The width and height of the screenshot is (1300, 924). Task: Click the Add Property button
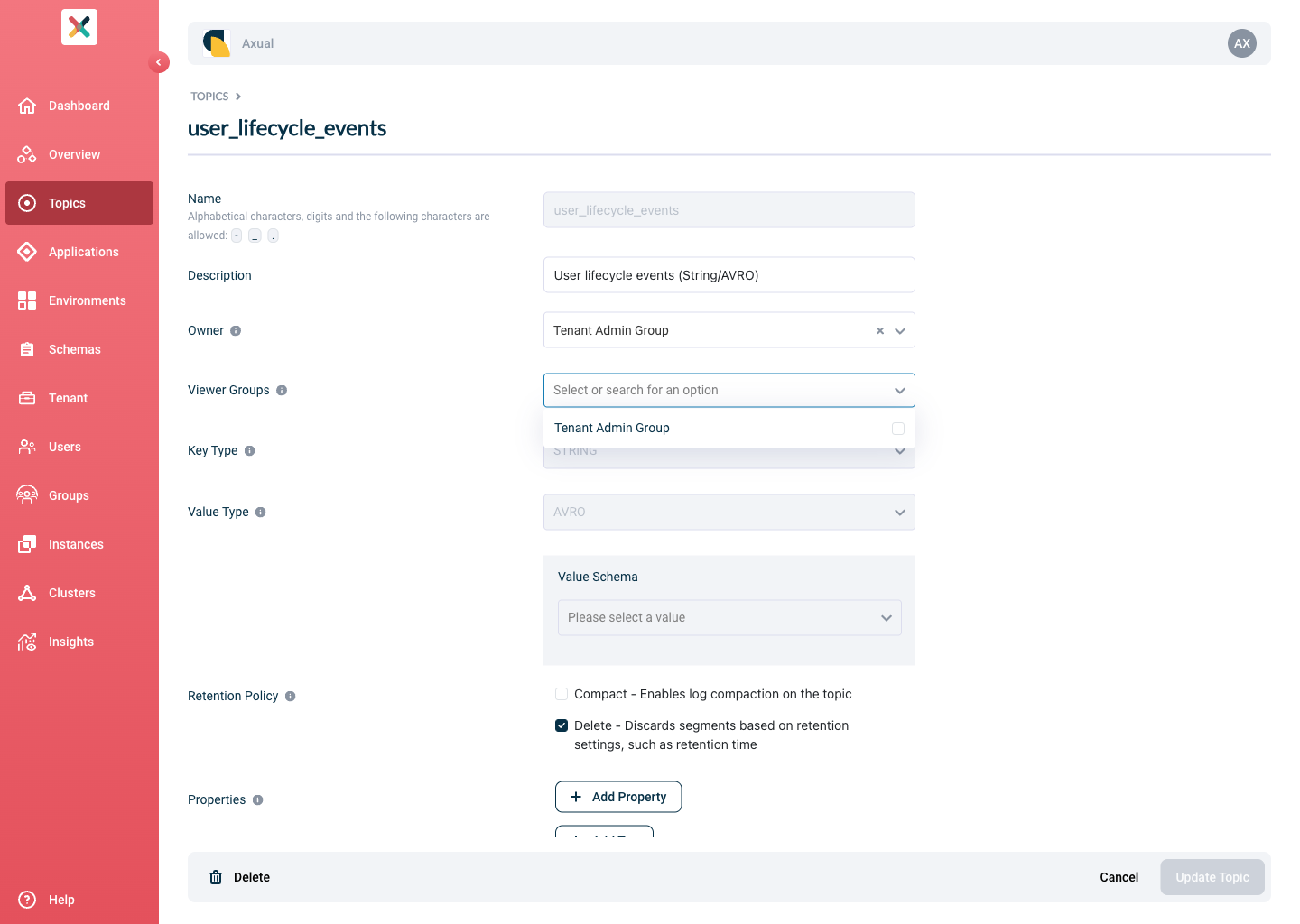[x=618, y=797]
